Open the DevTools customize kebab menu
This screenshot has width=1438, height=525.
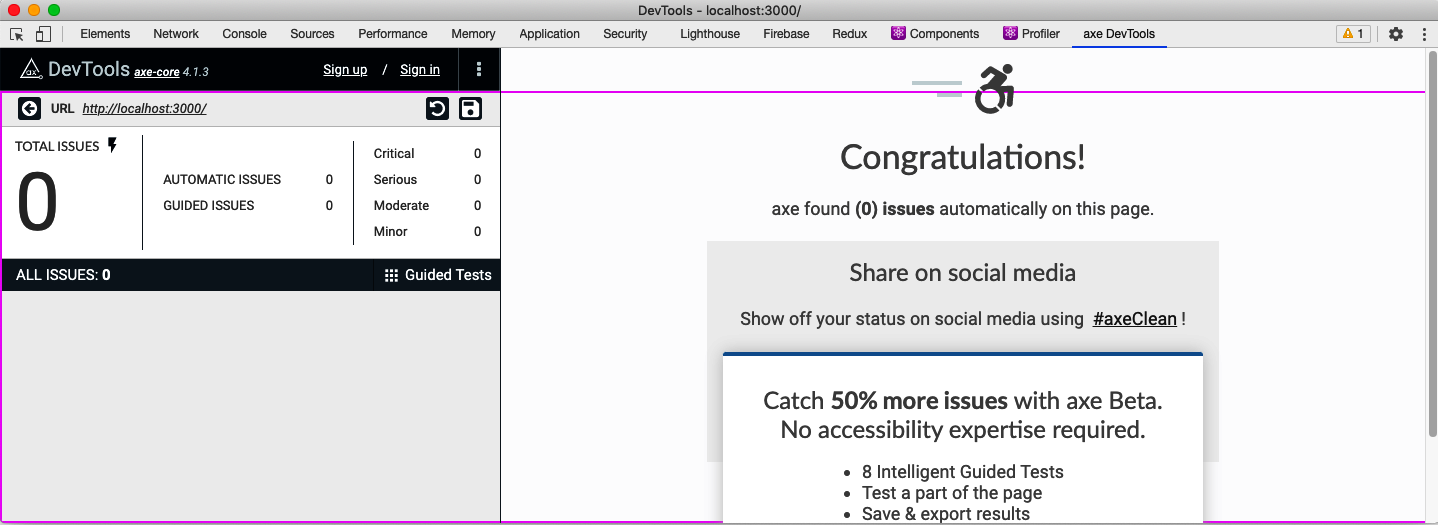(1424, 34)
